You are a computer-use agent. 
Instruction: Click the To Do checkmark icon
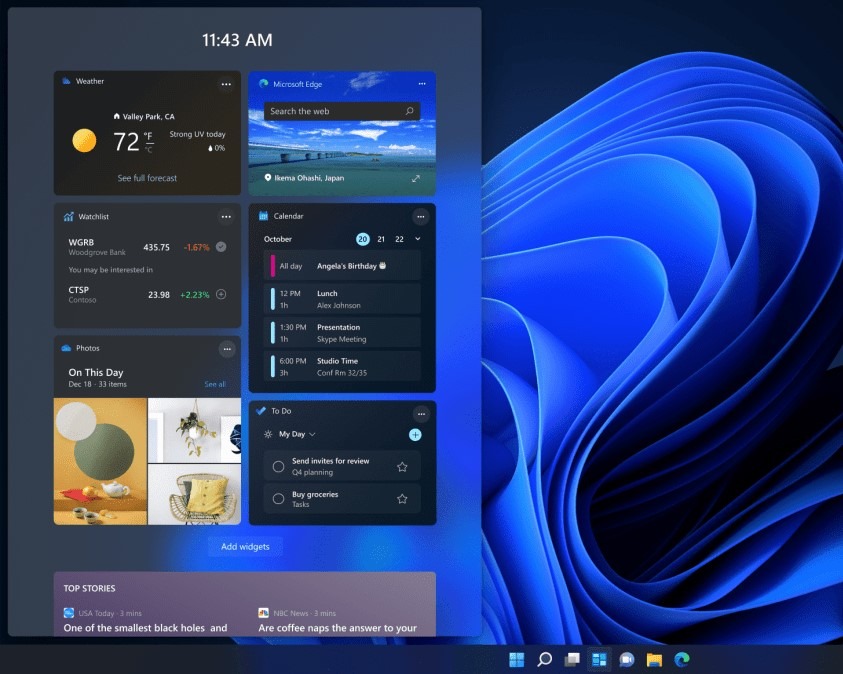click(x=261, y=411)
